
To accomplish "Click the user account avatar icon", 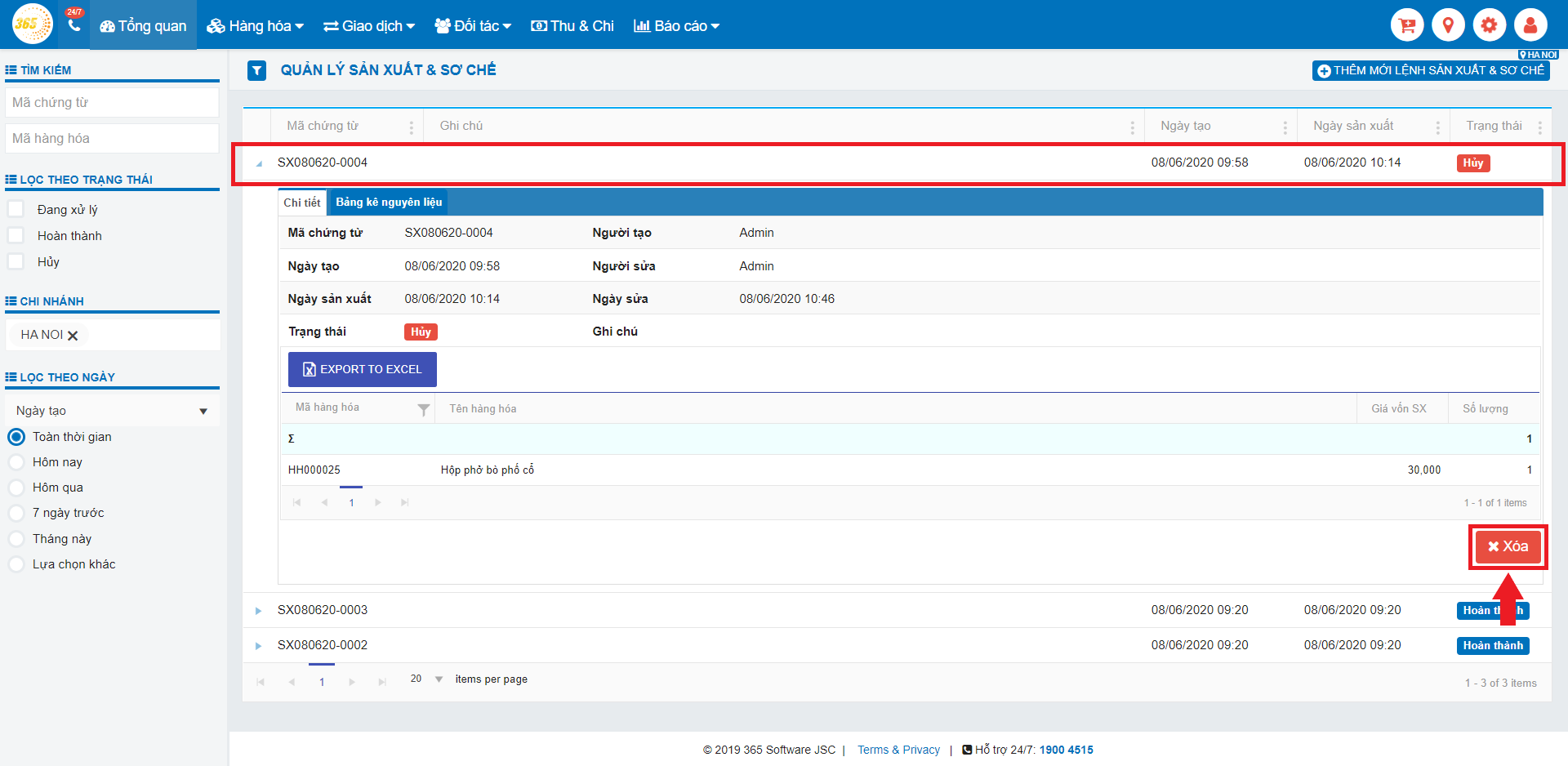I will pos(1530,25).
